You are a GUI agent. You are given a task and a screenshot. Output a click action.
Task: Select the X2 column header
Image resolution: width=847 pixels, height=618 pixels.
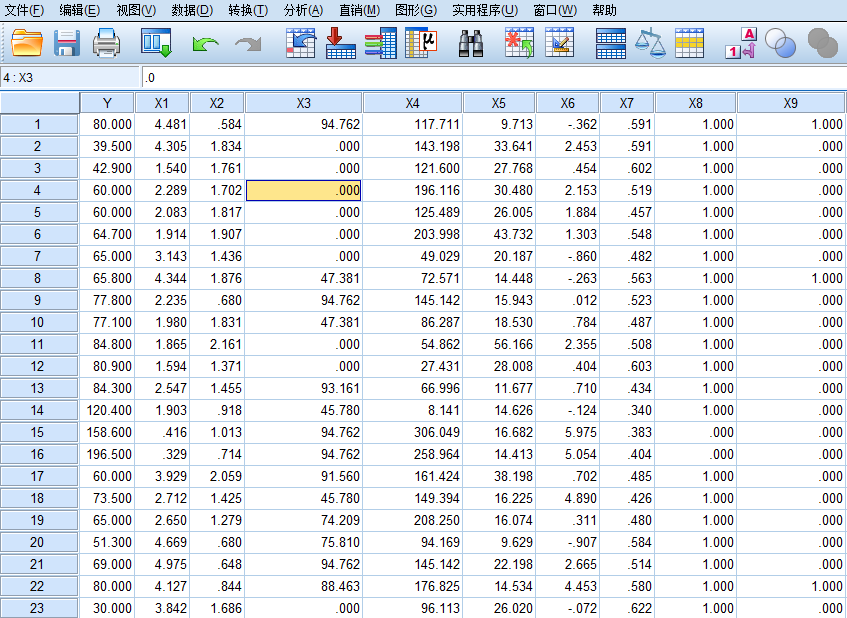tap(217, 103)
